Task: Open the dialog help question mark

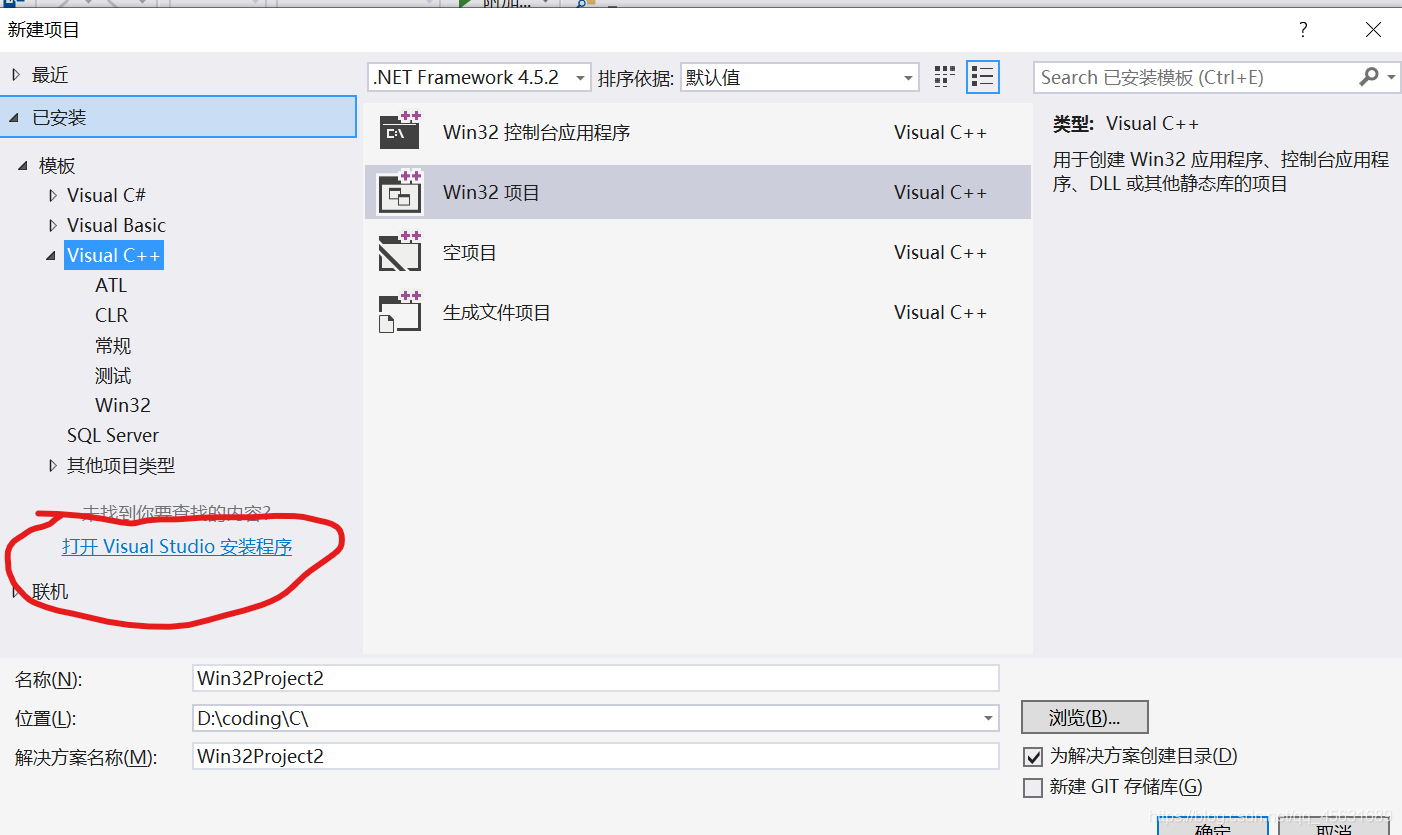Action: coord(1303,30)
